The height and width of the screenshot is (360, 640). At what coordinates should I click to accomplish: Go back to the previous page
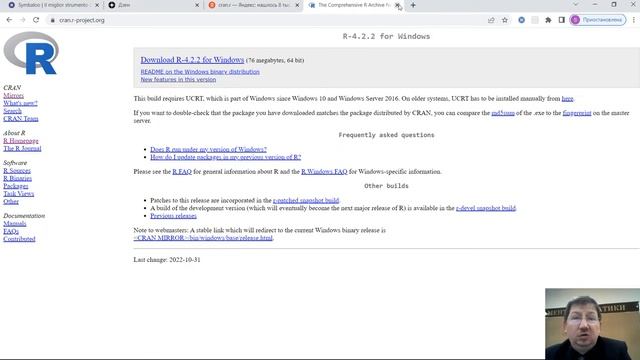tap(9, 20)
